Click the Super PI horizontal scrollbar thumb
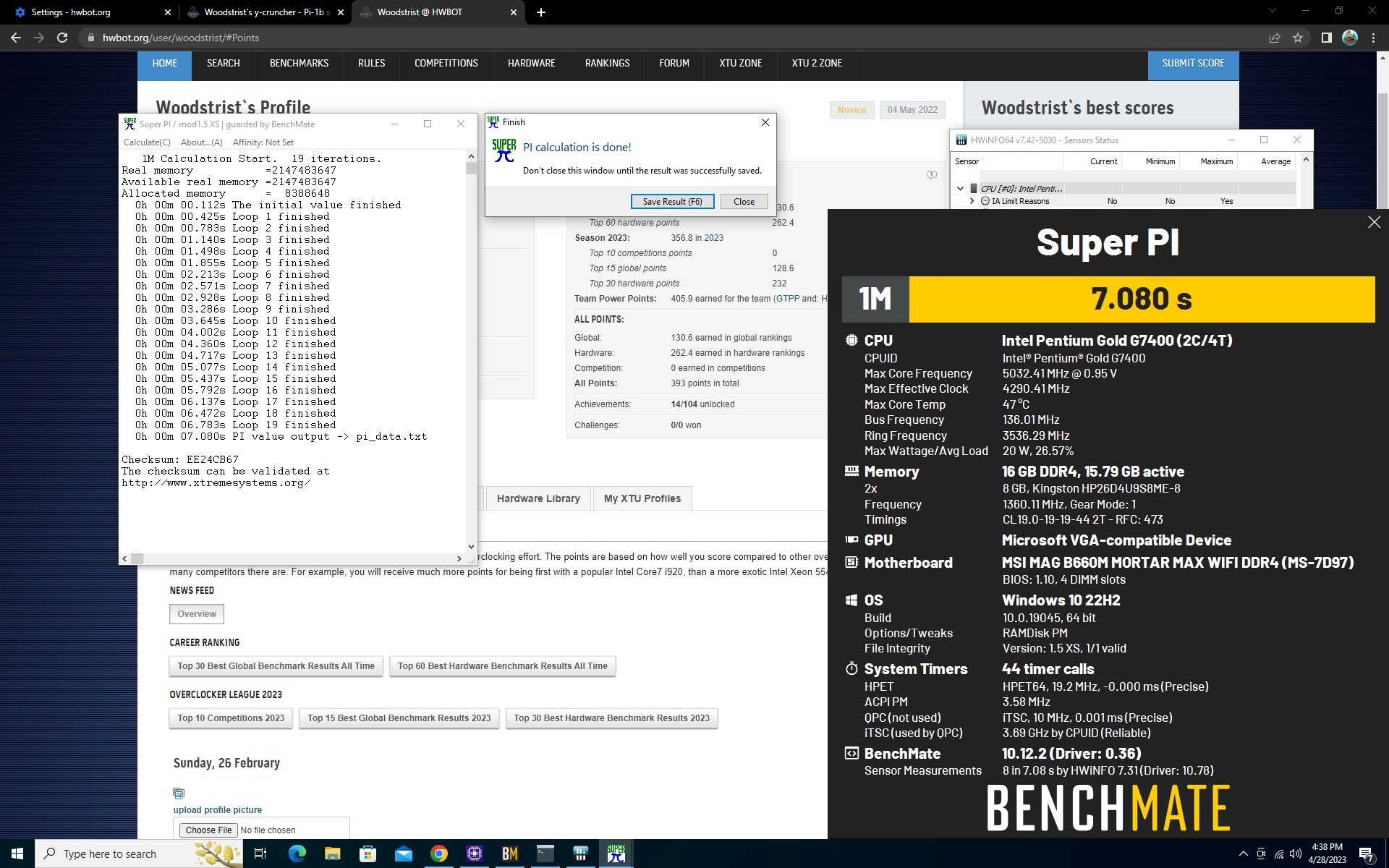Screen dimensions: 1389x868 click(137, 558)
